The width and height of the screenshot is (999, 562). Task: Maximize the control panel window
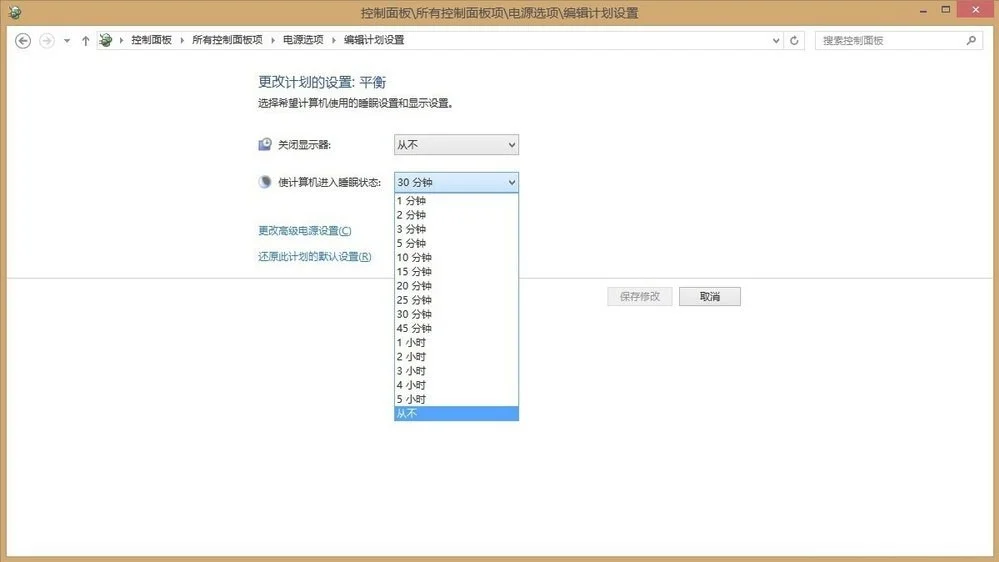946,10
